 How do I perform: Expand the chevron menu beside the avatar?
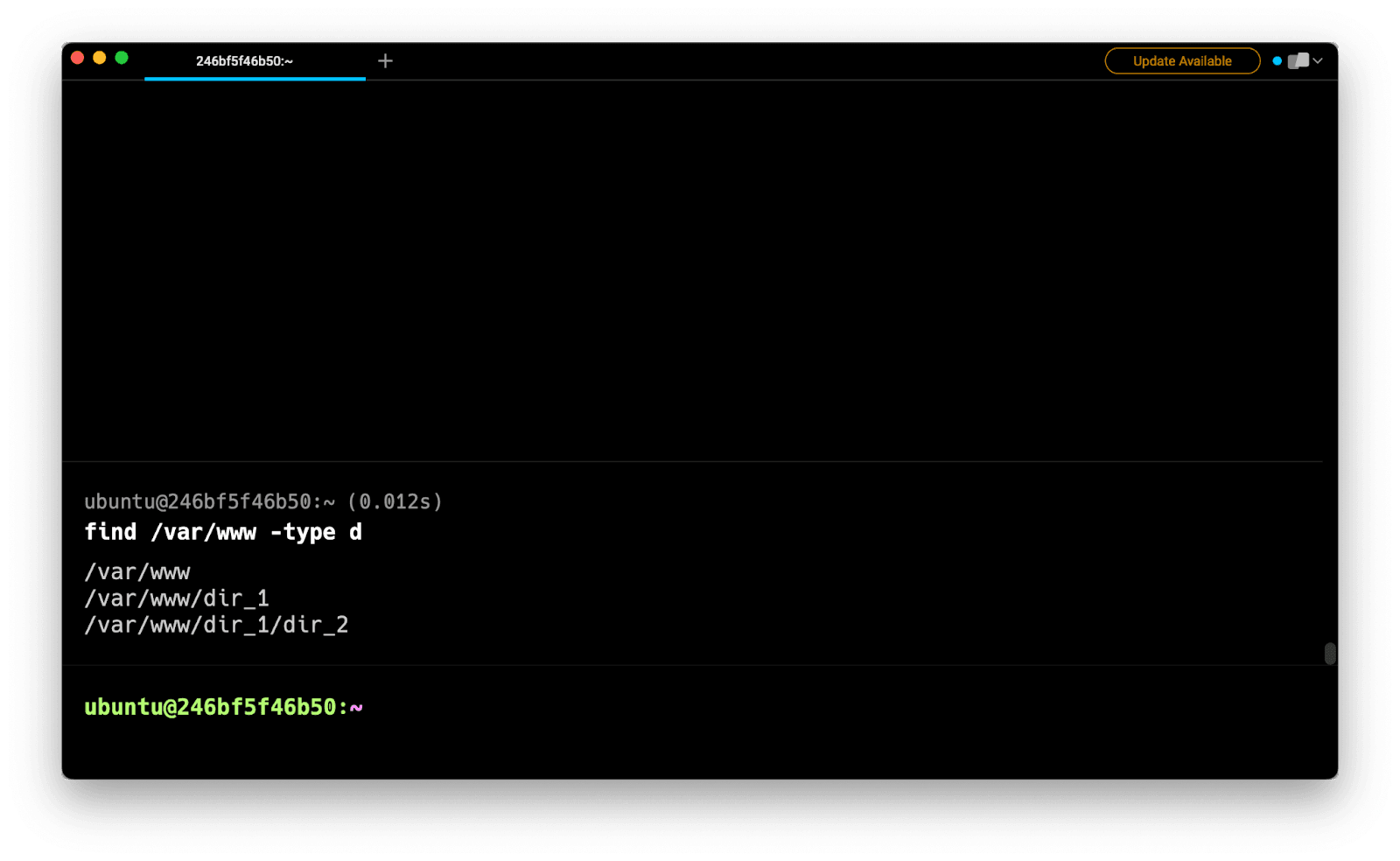(x=1318, y=60)
